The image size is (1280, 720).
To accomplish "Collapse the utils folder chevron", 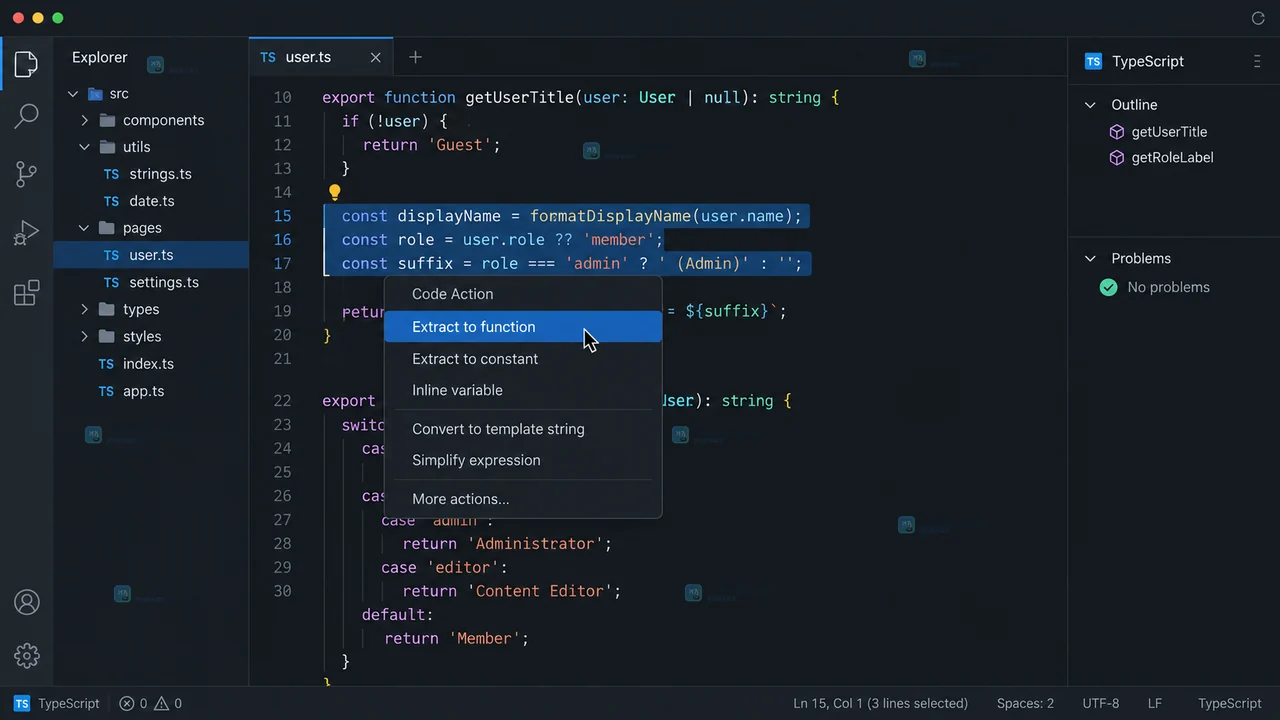I will point(84,147).
